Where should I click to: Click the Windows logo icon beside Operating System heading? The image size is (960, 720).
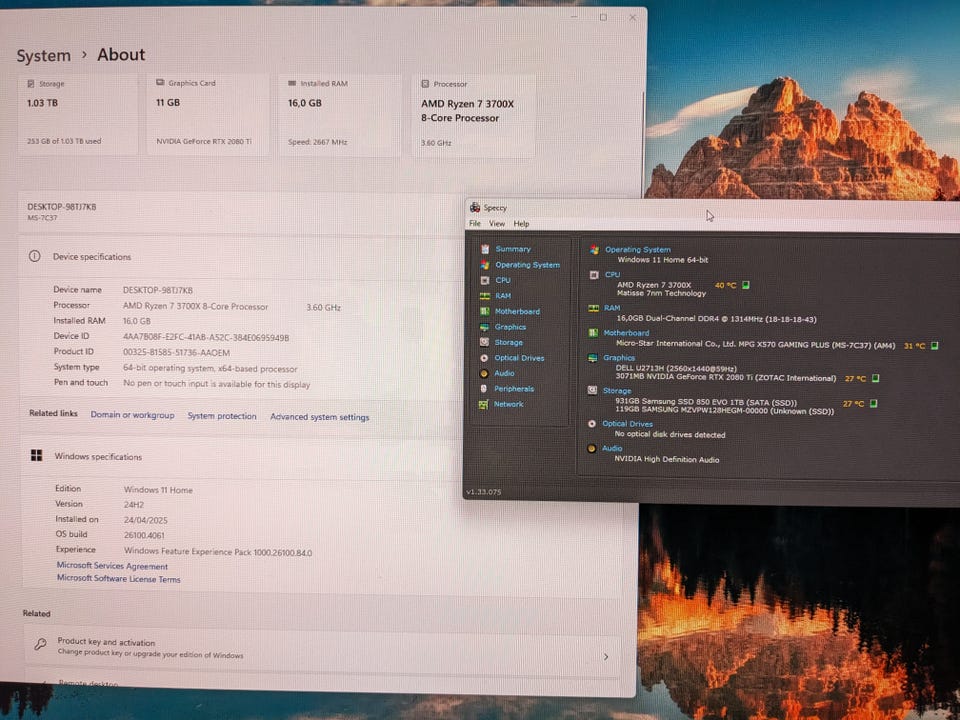click(594, 250)
